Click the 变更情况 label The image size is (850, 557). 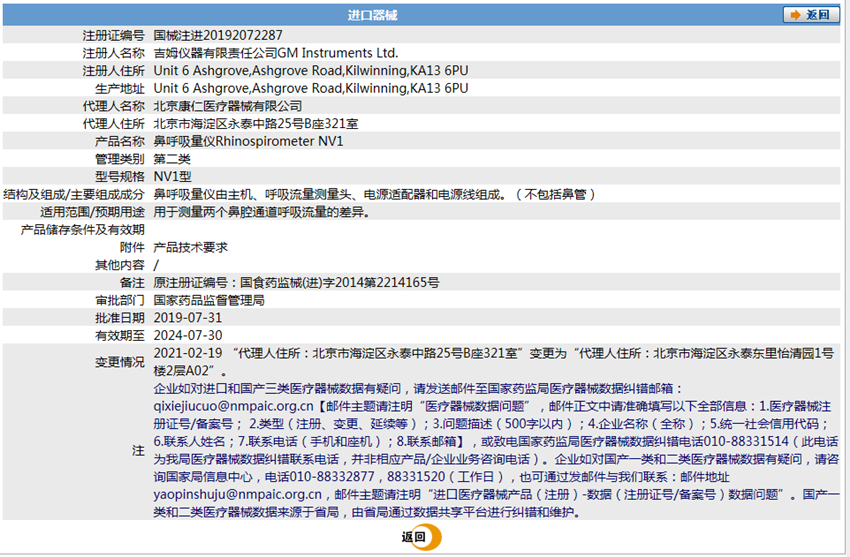point(120,362)
